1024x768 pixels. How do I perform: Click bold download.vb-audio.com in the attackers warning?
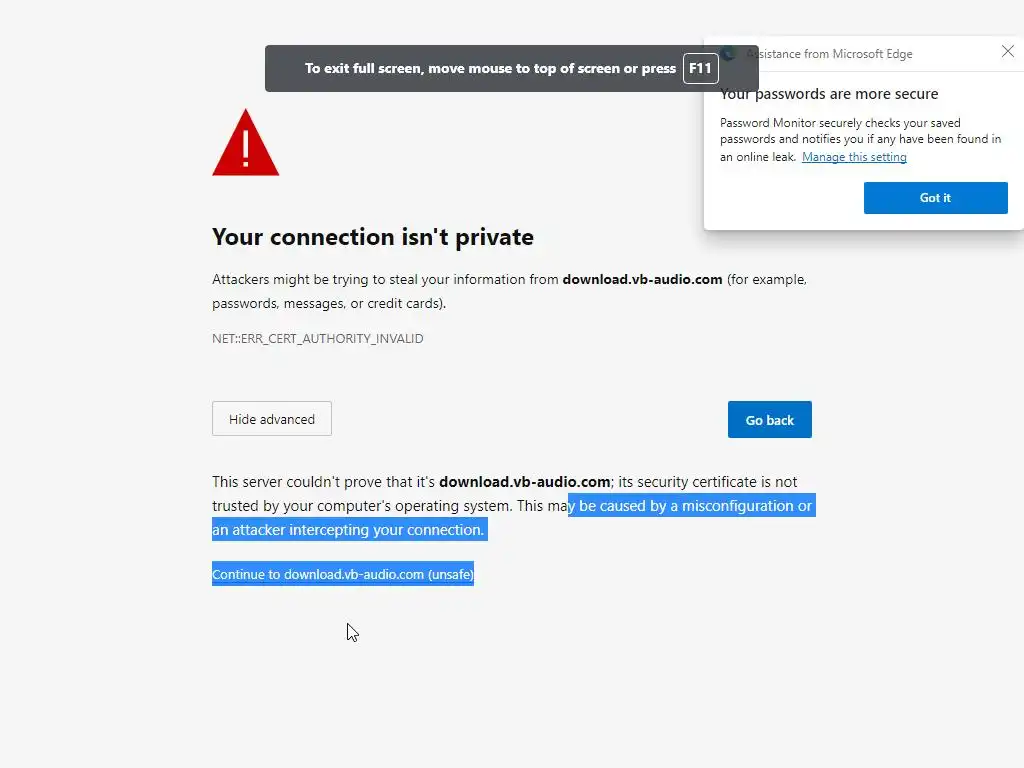[x=642, y=280]
